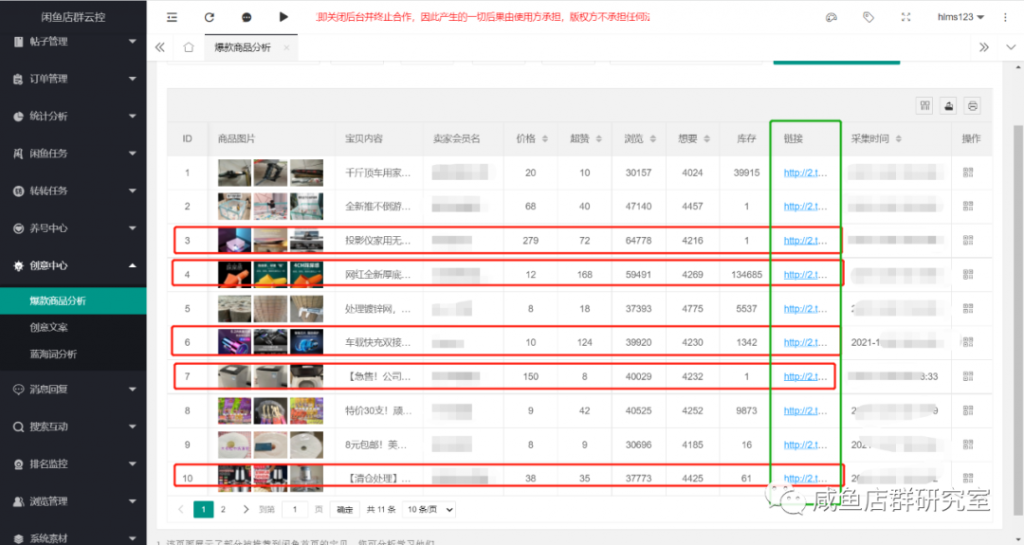Click the home icon in tab bar

189,47
